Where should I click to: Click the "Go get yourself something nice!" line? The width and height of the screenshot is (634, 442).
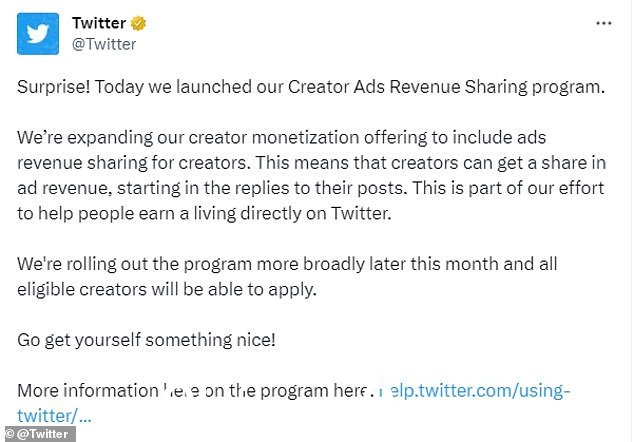tap(146, 340)
